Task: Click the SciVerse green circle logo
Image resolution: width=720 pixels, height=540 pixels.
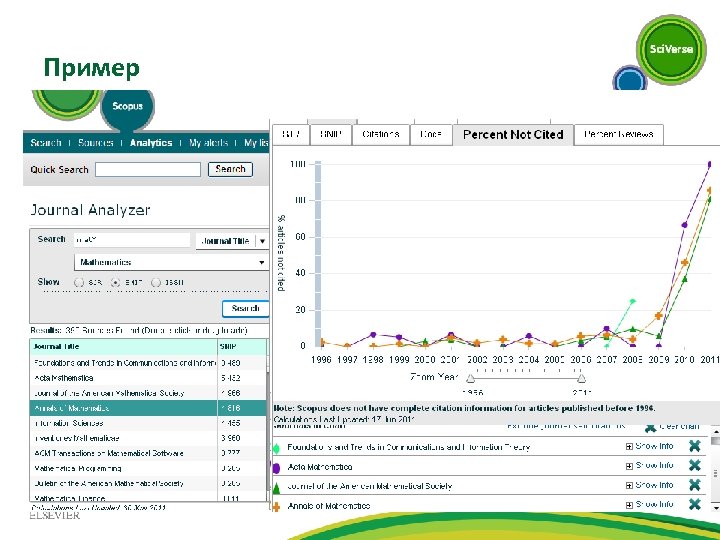Action: click(671, 49)
